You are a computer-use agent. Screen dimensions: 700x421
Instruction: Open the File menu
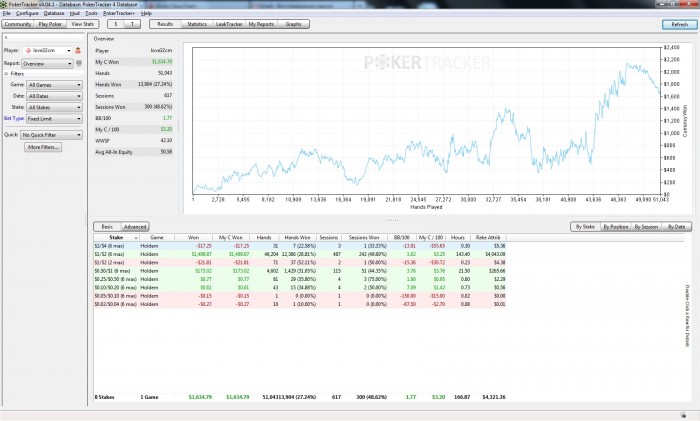[6, 13]
